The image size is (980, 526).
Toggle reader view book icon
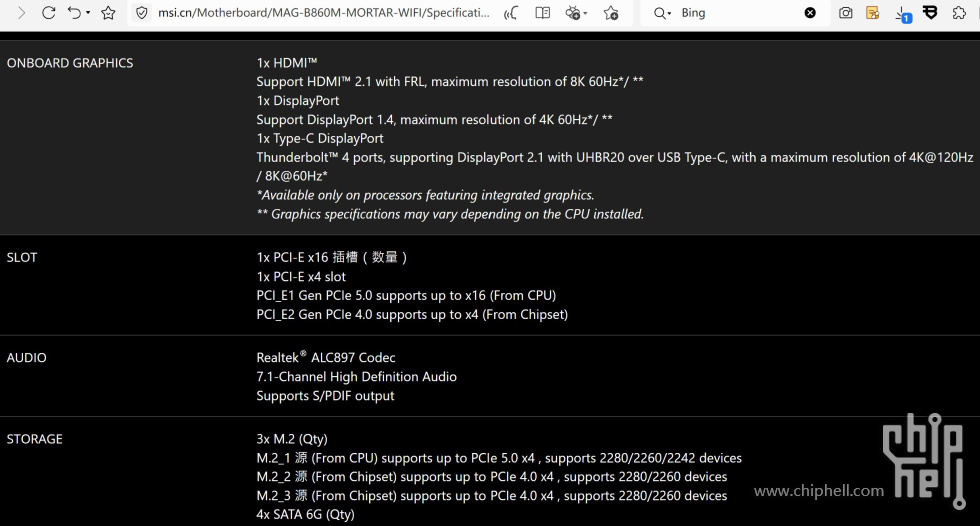(542, 13)
